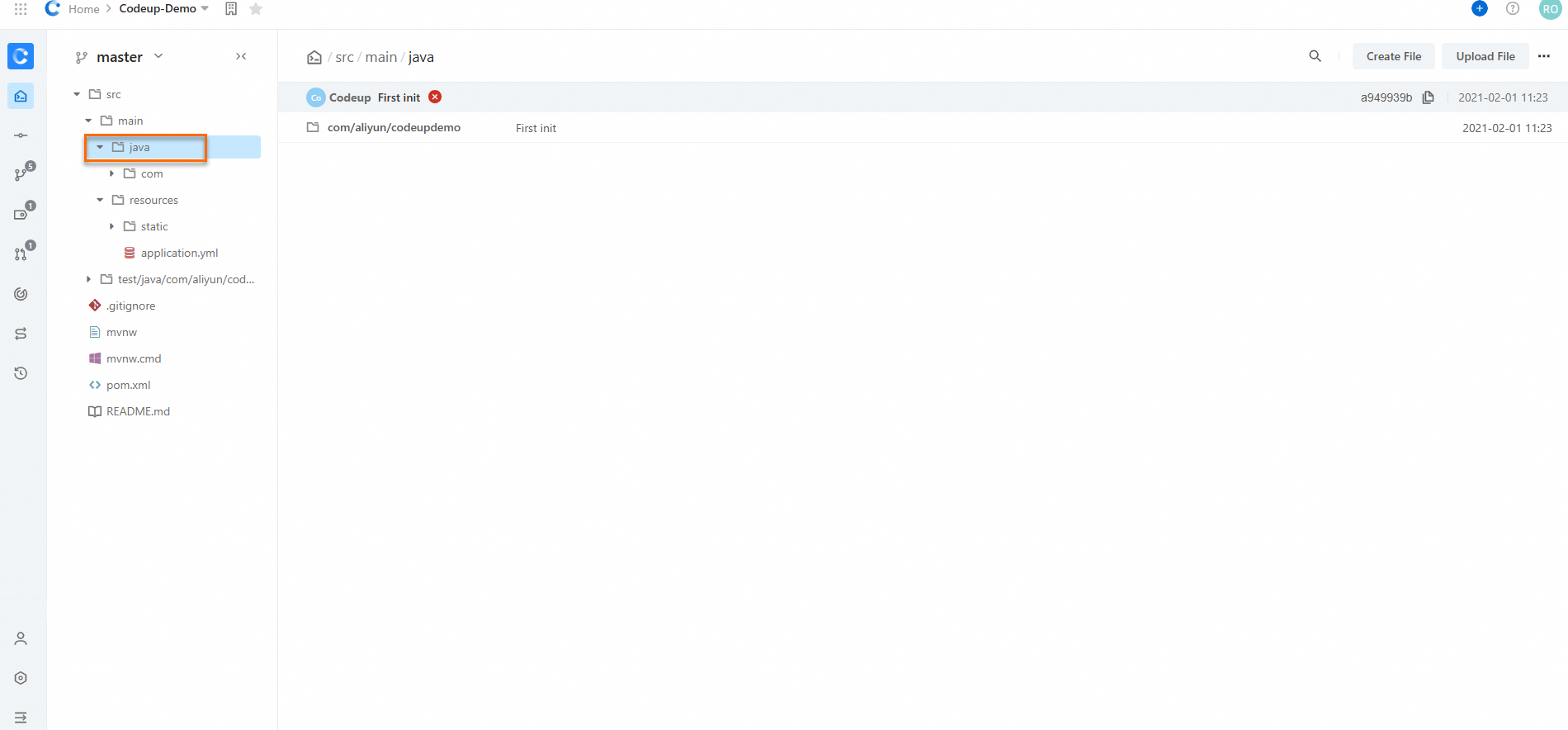Select the resources folder in tree

click(x=153, y=200)
